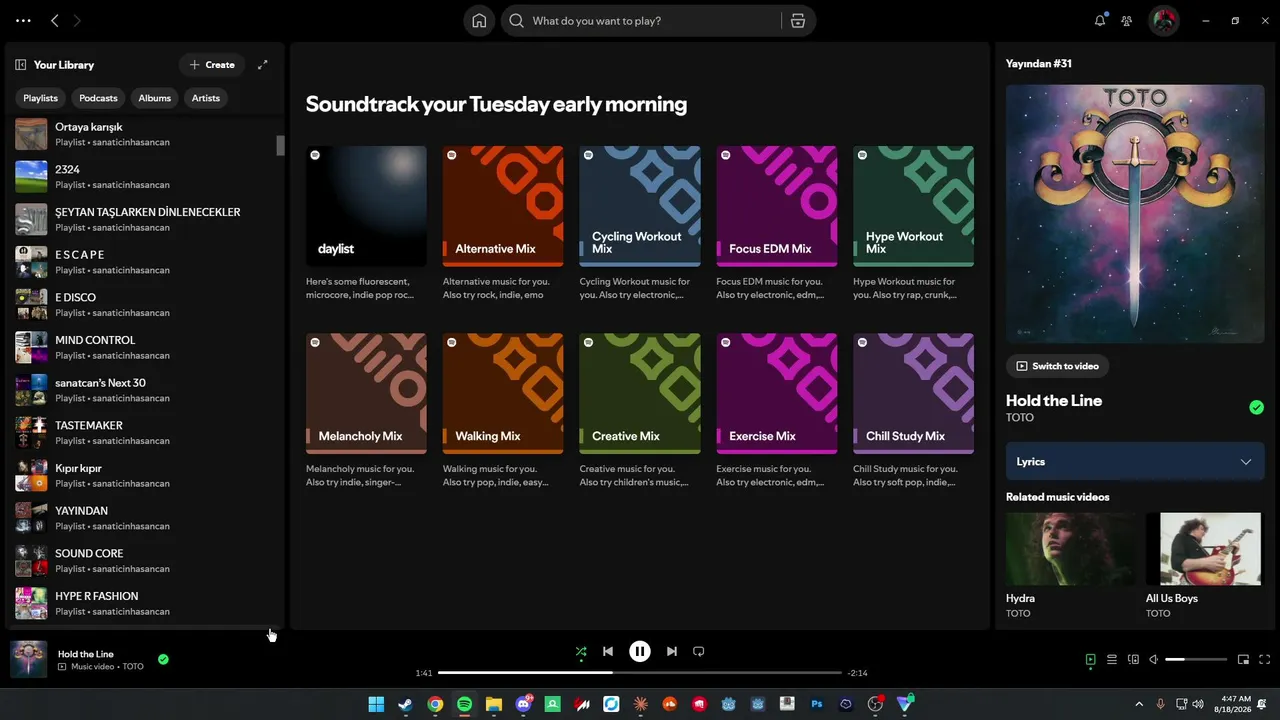
Task: Open the Focus EDM Mix card
Action: [x=777, y=224]
